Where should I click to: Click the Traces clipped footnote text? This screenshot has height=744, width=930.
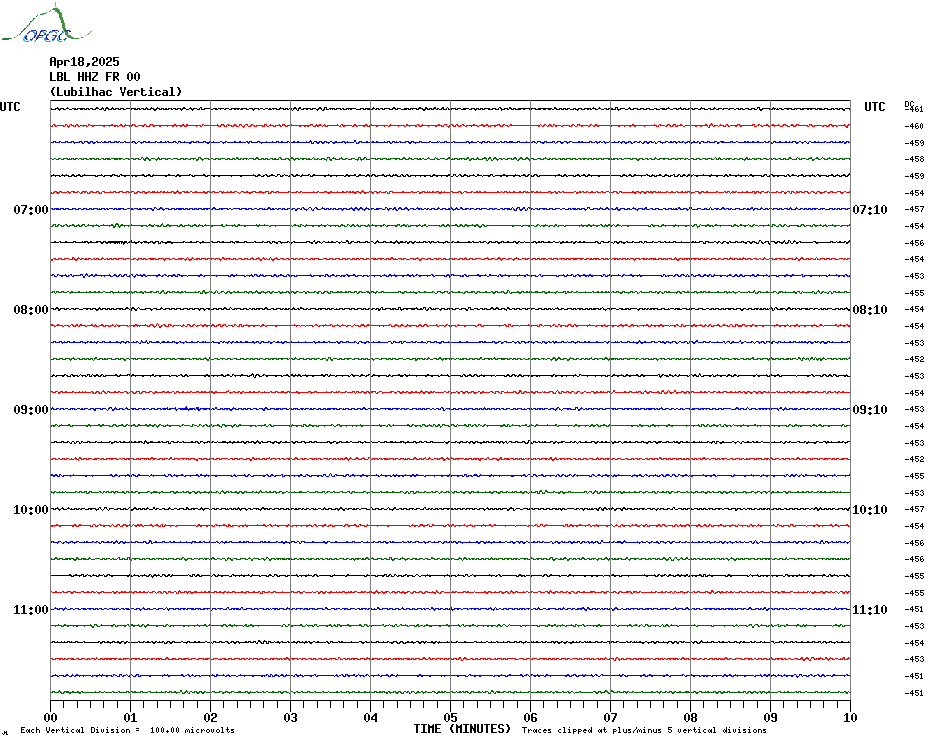pos(644,731)
